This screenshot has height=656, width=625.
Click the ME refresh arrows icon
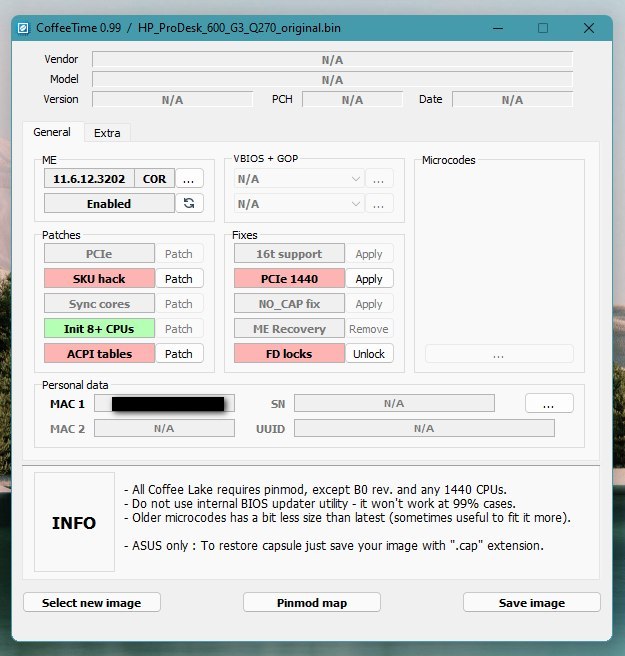click(x=189, y=203)
